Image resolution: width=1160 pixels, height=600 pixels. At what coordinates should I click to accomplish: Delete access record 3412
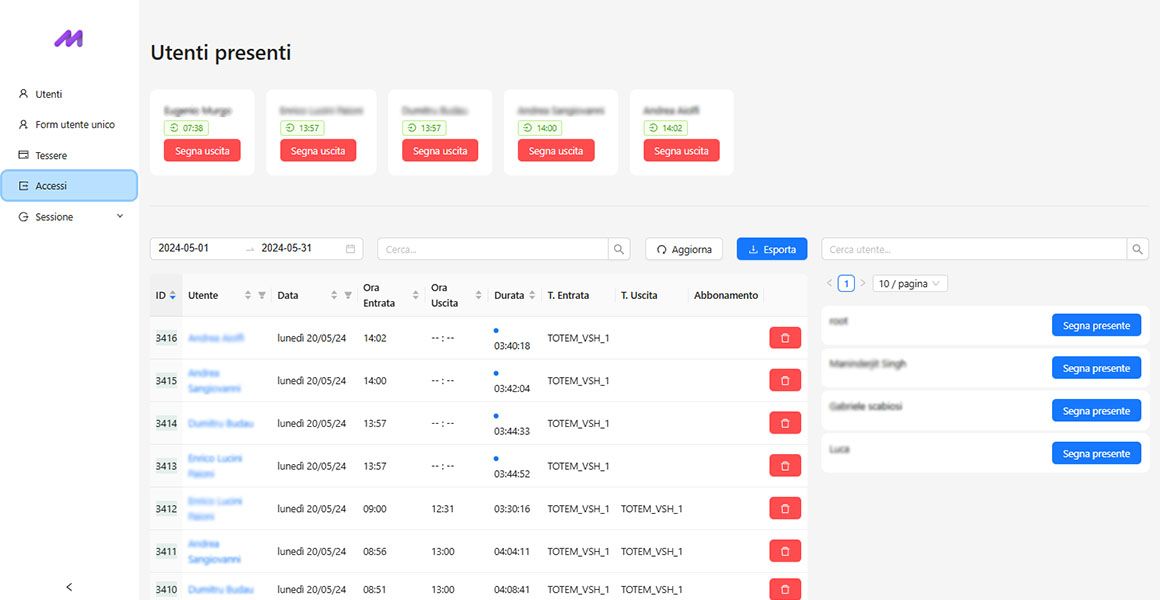tap(785, 509)
